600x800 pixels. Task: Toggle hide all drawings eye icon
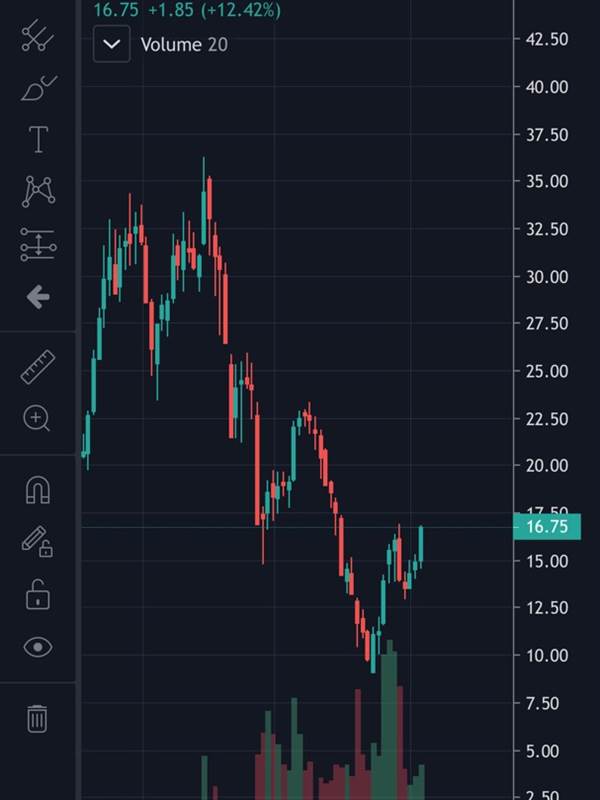tap(38, 647)
